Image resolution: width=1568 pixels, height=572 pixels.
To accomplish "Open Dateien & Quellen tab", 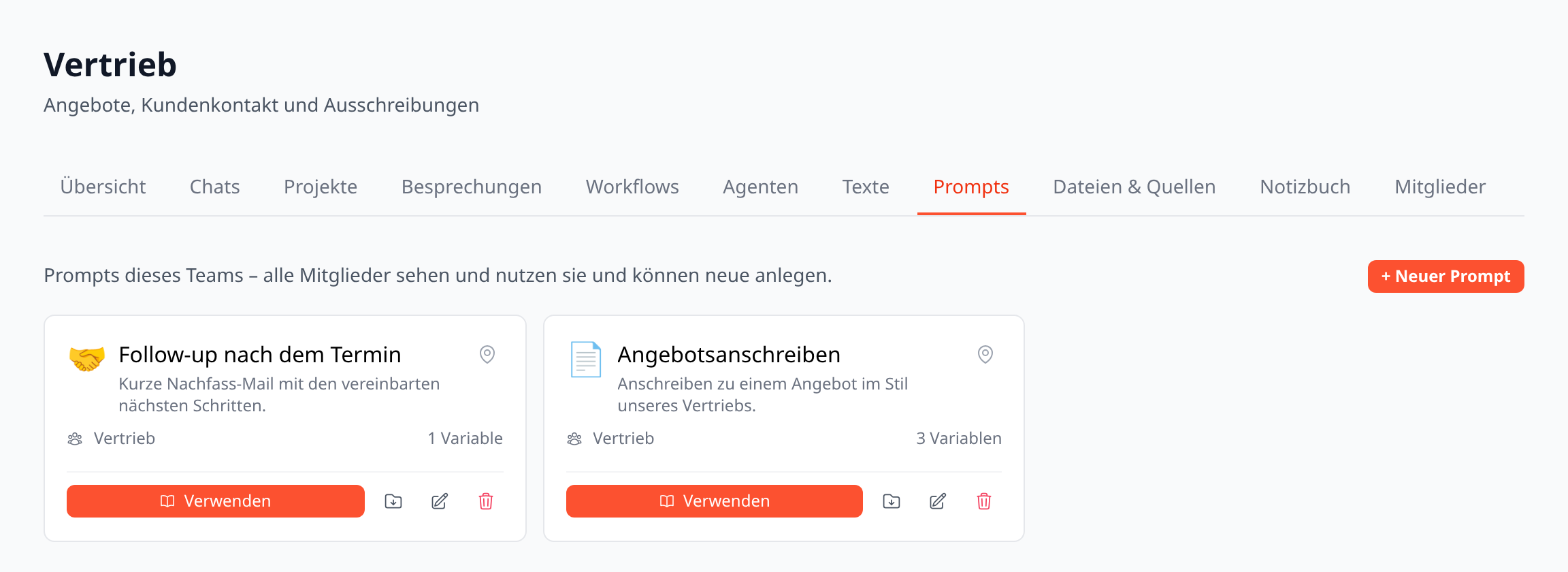I will point(1134,187).
